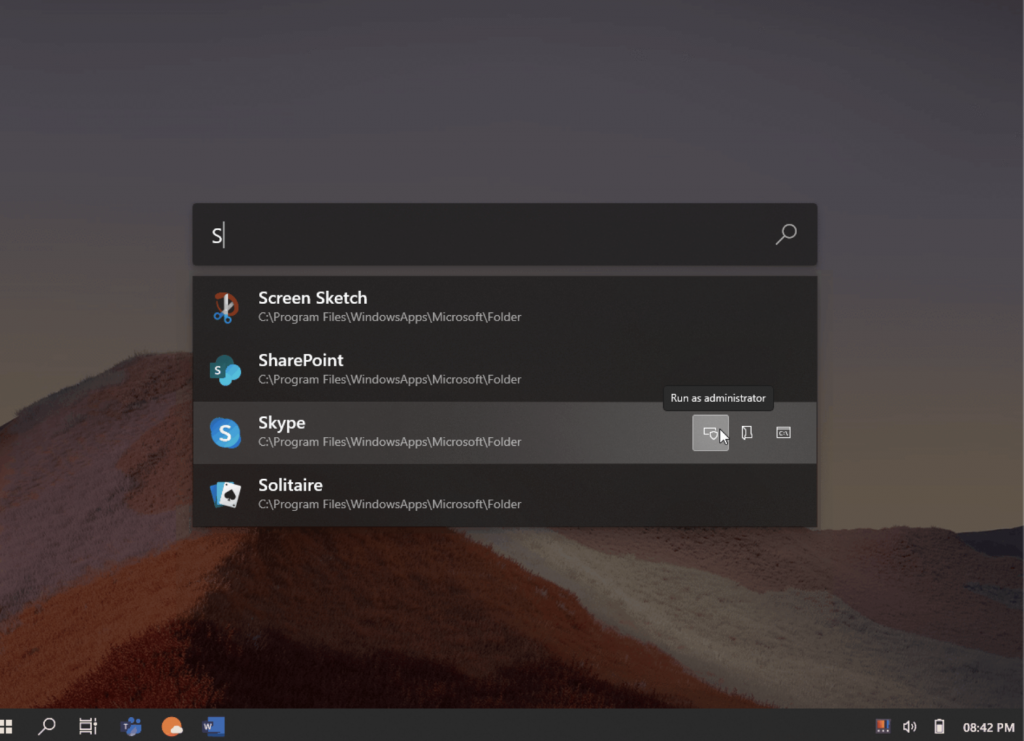The height and width of the screenshot is (741, 1024).
Task: Open Microsoft Teams from the taskbar
Action: click(131, 726)
